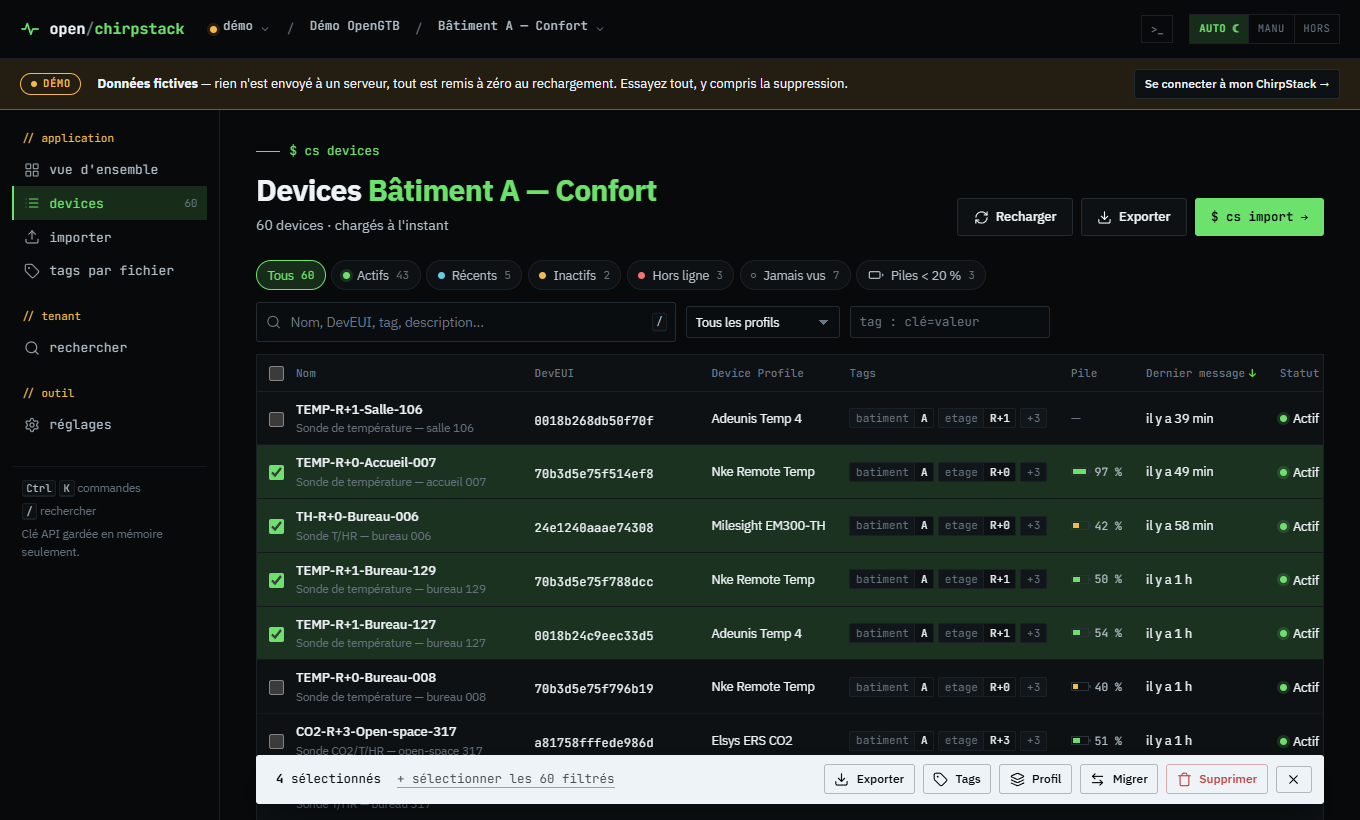Click the cs import button
The image size is (1360, 820).
(1259, 217)
